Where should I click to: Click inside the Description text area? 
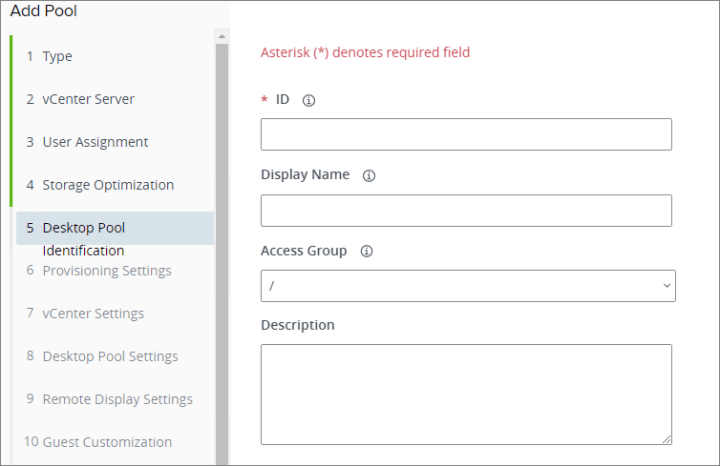pos(466,394)
